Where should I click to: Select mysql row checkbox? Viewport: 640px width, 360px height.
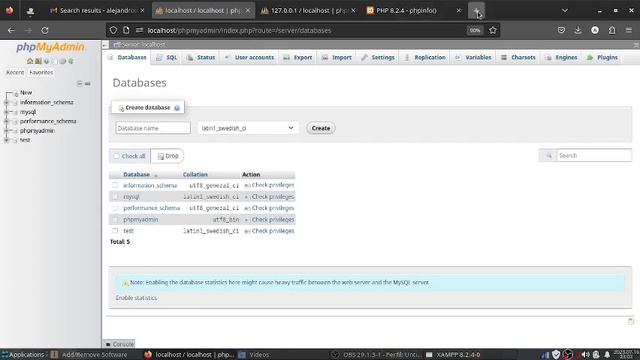(115, 196)
